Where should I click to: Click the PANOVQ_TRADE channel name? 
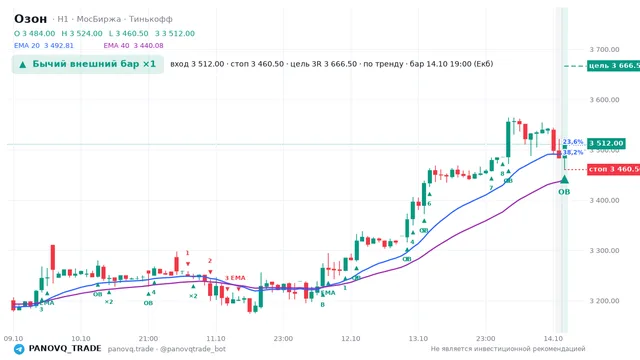(65, 349)
